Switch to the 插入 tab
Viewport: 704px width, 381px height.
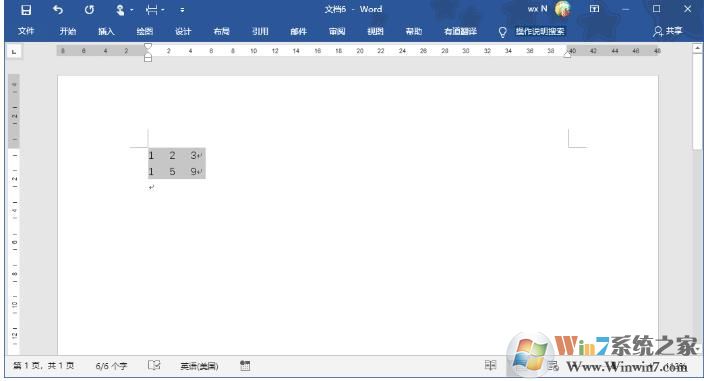[106, 31]
